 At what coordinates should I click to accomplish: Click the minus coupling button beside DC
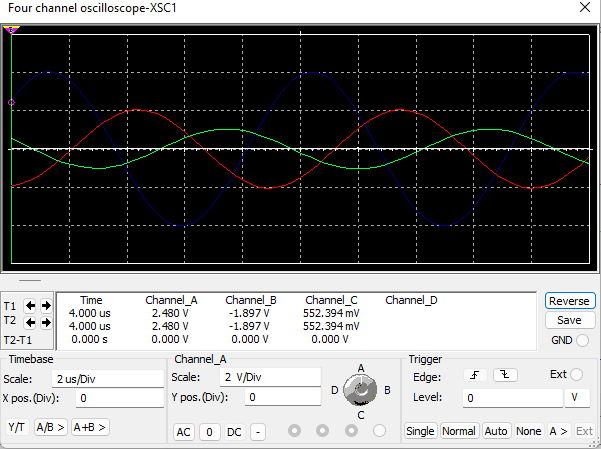(257, 431)
